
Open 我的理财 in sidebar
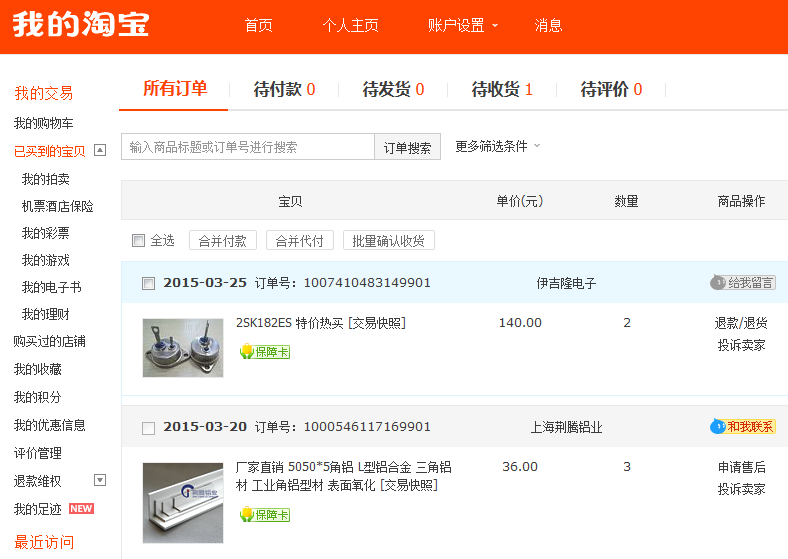[46, 314]
